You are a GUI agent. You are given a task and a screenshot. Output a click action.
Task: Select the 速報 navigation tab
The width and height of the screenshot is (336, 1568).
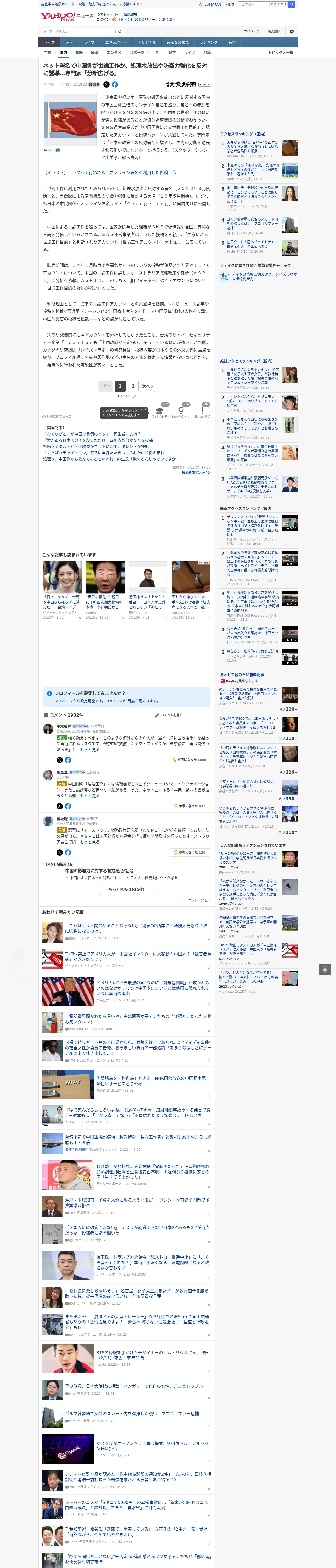click(69, 43)
